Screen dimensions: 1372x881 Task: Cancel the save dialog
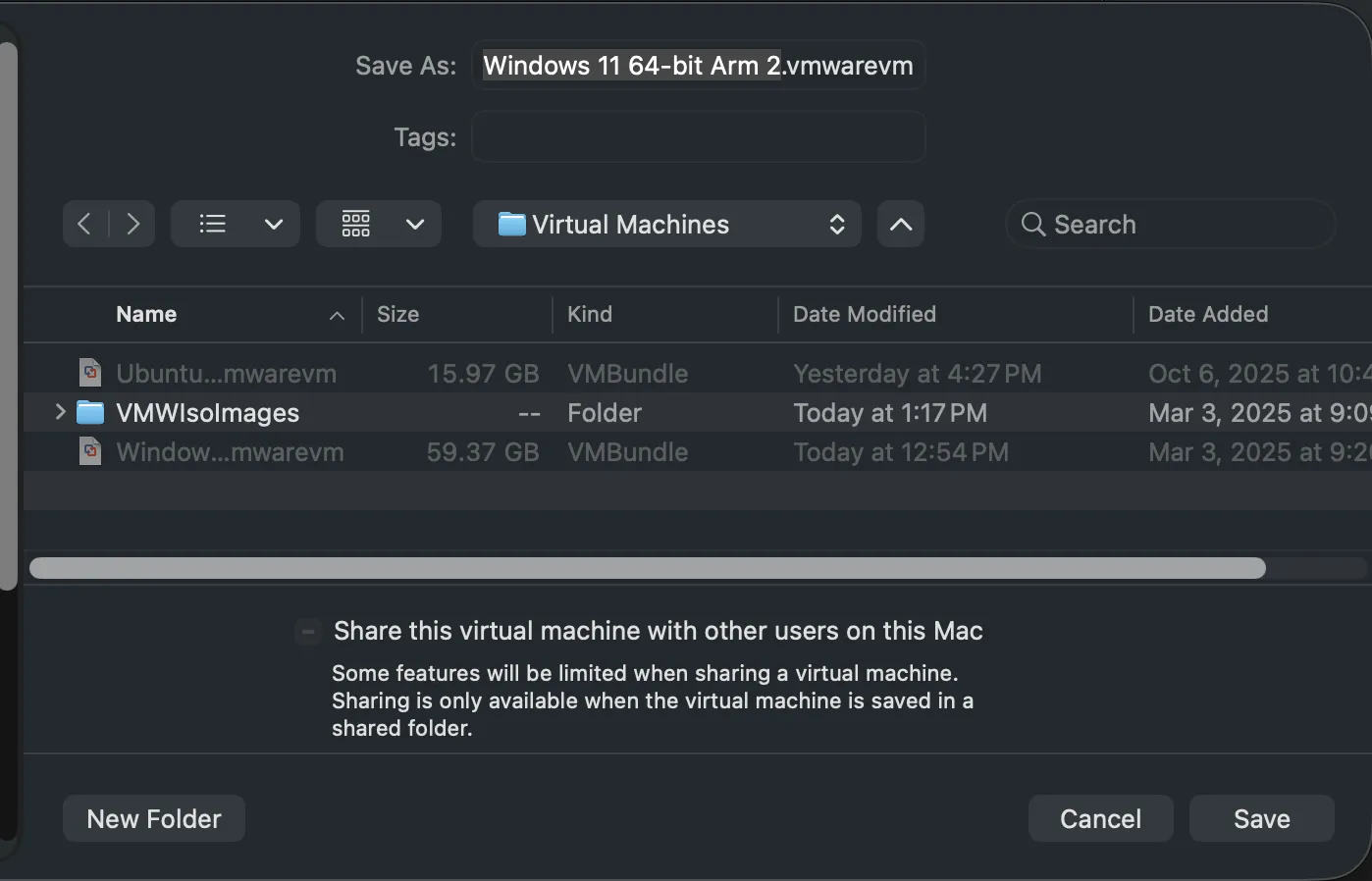click(x=1101, y=818)
